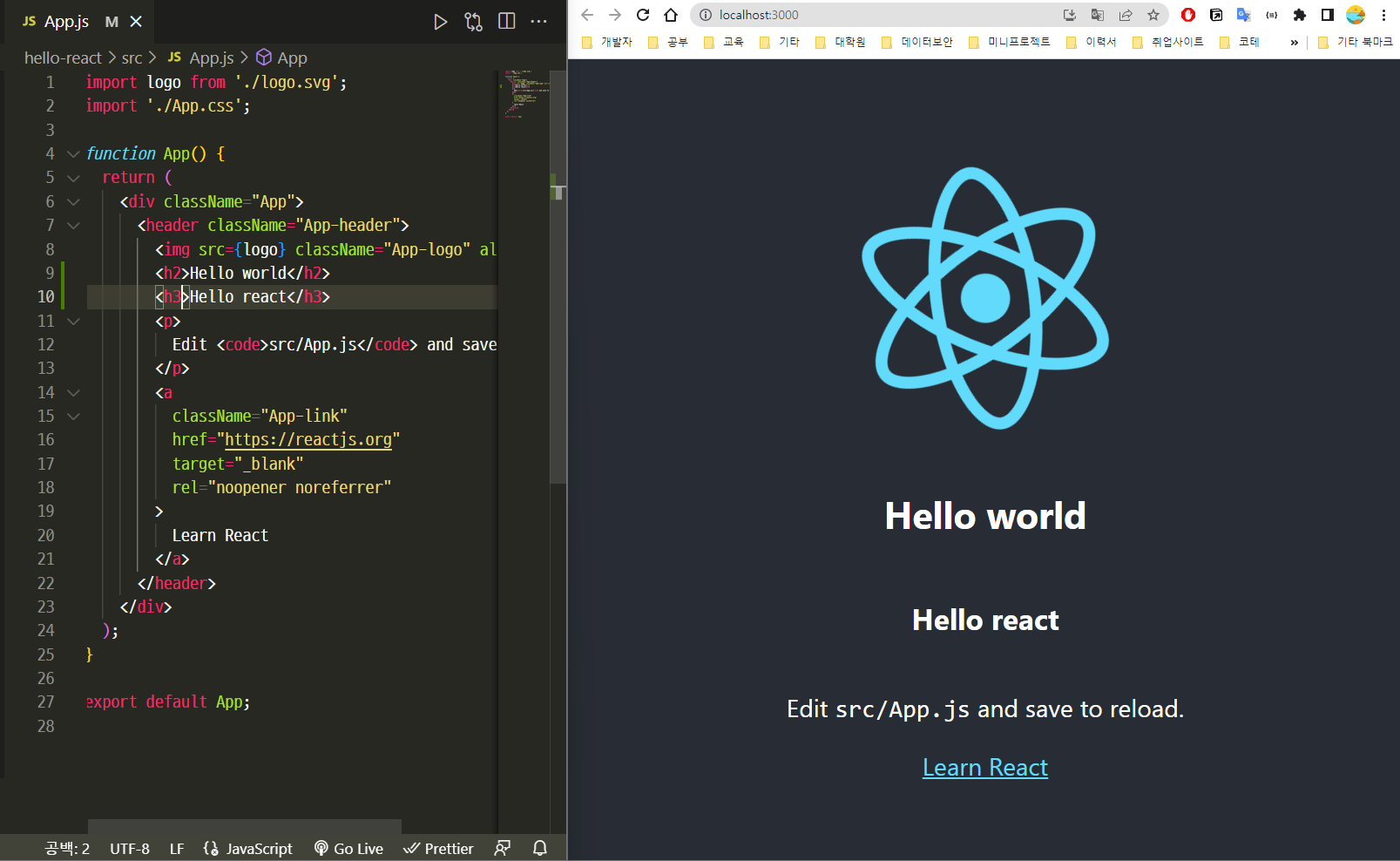Open the 취업사이트 bookmarks folder
This screenshot has height=861, width=1400.
1168,42
